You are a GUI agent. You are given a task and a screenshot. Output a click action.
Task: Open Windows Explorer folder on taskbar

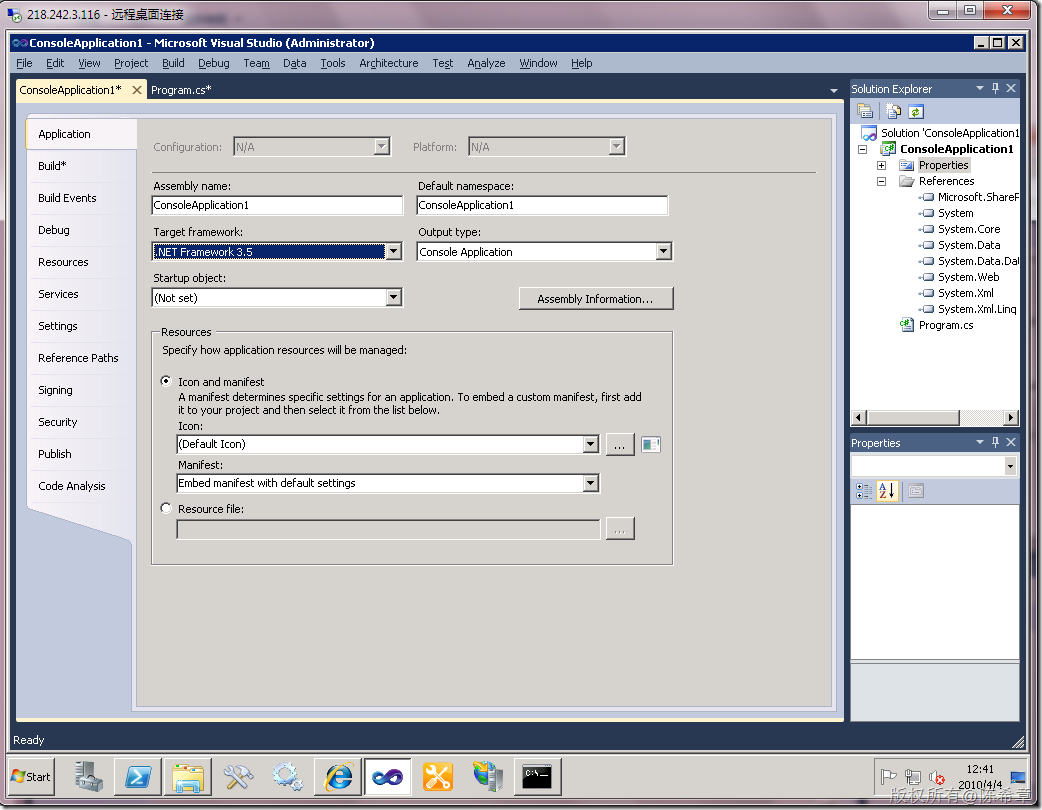(188, 776)
